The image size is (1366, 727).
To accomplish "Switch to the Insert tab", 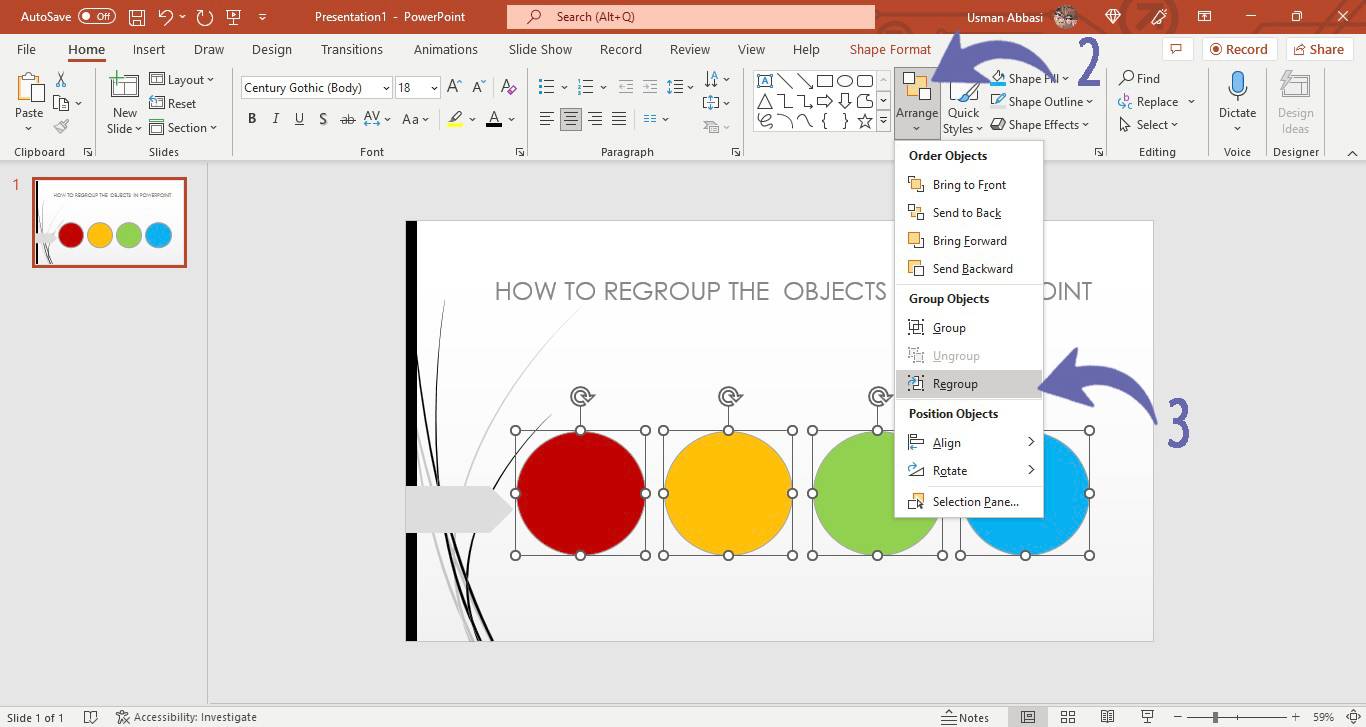I will click(149, 49).
